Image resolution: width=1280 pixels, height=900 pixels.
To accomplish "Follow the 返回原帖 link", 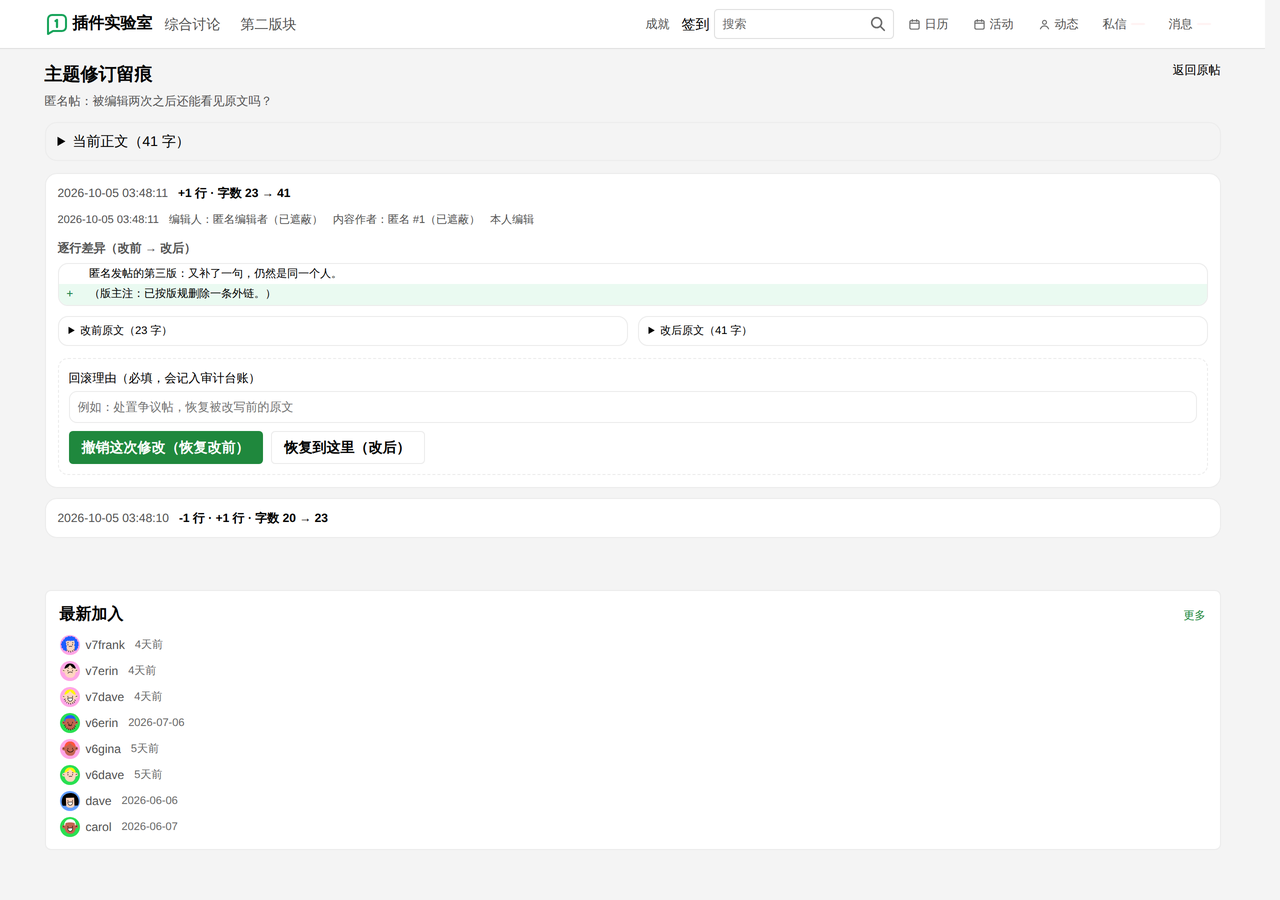I will point(1196,70).
